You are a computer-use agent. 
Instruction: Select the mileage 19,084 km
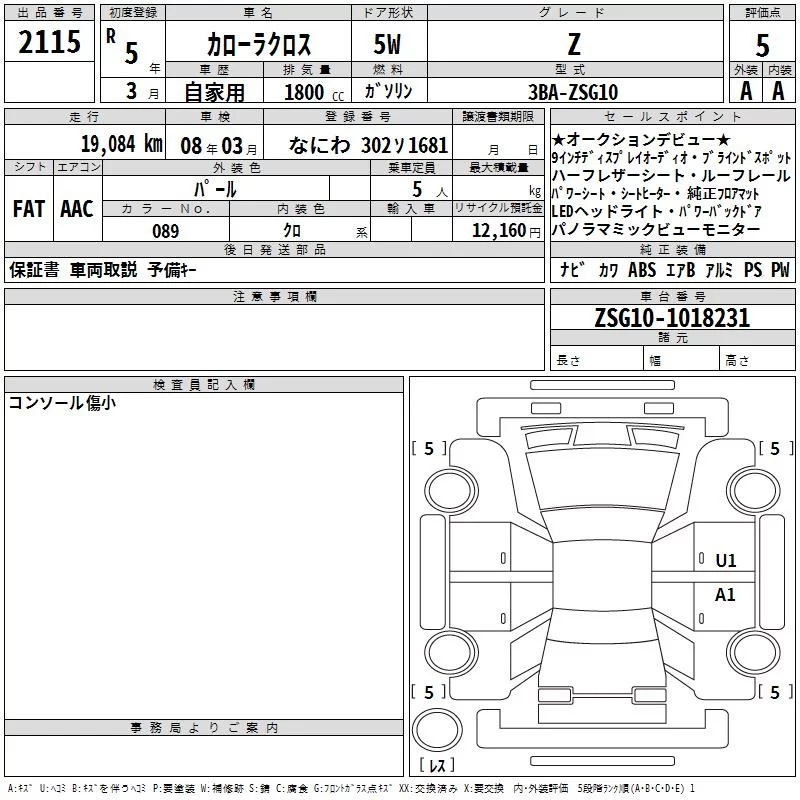tap(121, 144)
